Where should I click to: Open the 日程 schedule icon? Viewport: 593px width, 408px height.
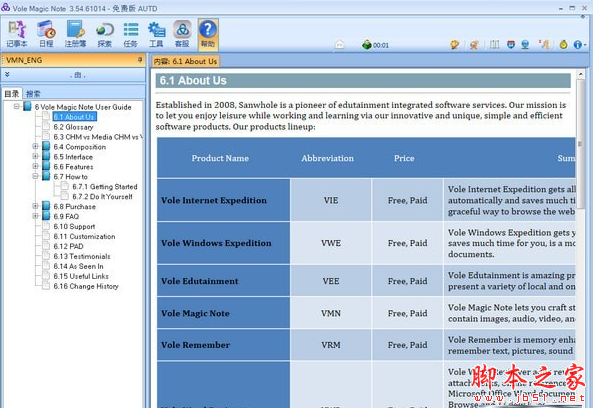coord(46,34)
